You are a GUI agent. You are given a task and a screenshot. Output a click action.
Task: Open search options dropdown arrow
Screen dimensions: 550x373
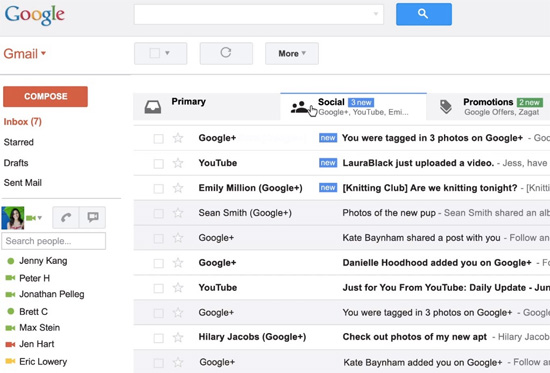tap(376, 14)
